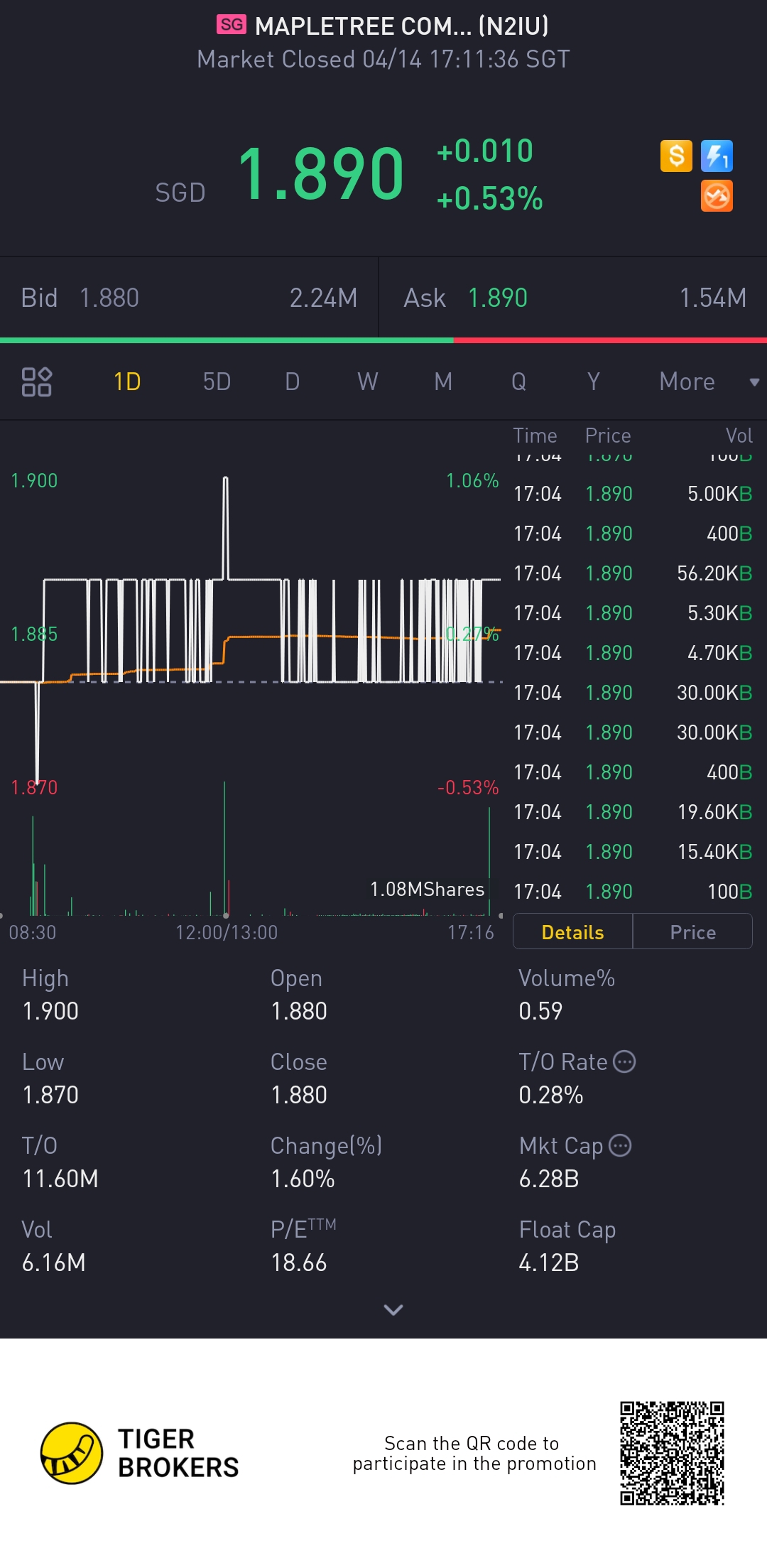
Task: Tap the High value 1.900
Action: click(x=50, y=1011)
